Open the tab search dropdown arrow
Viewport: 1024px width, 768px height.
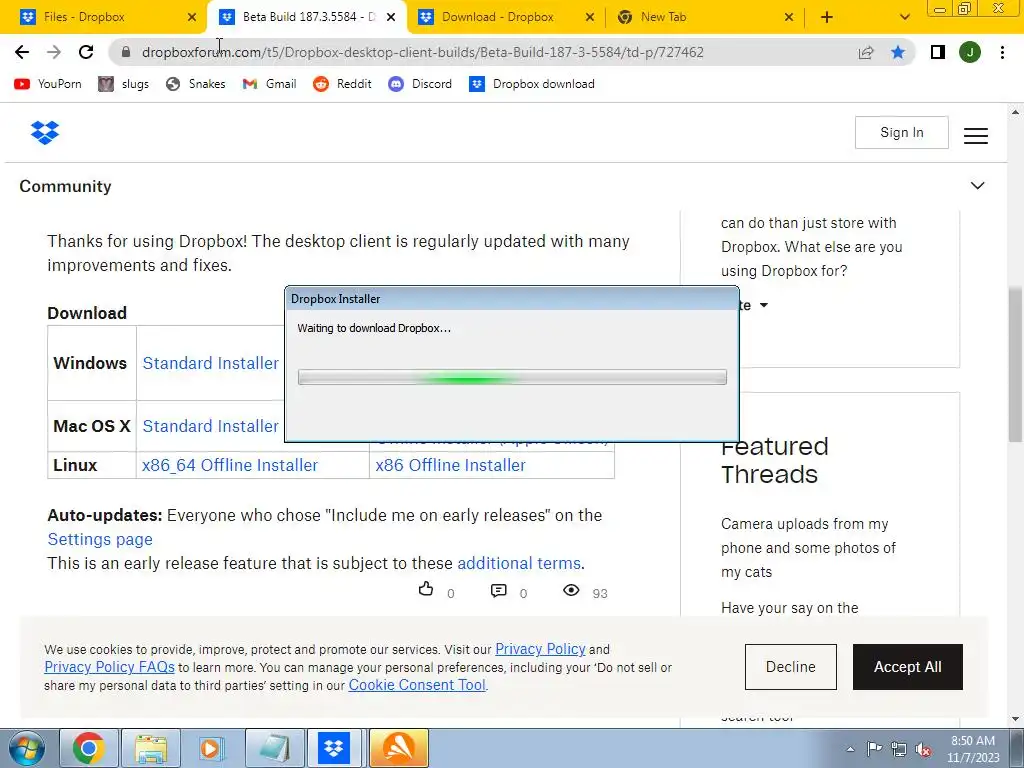(x=904, y=17)
